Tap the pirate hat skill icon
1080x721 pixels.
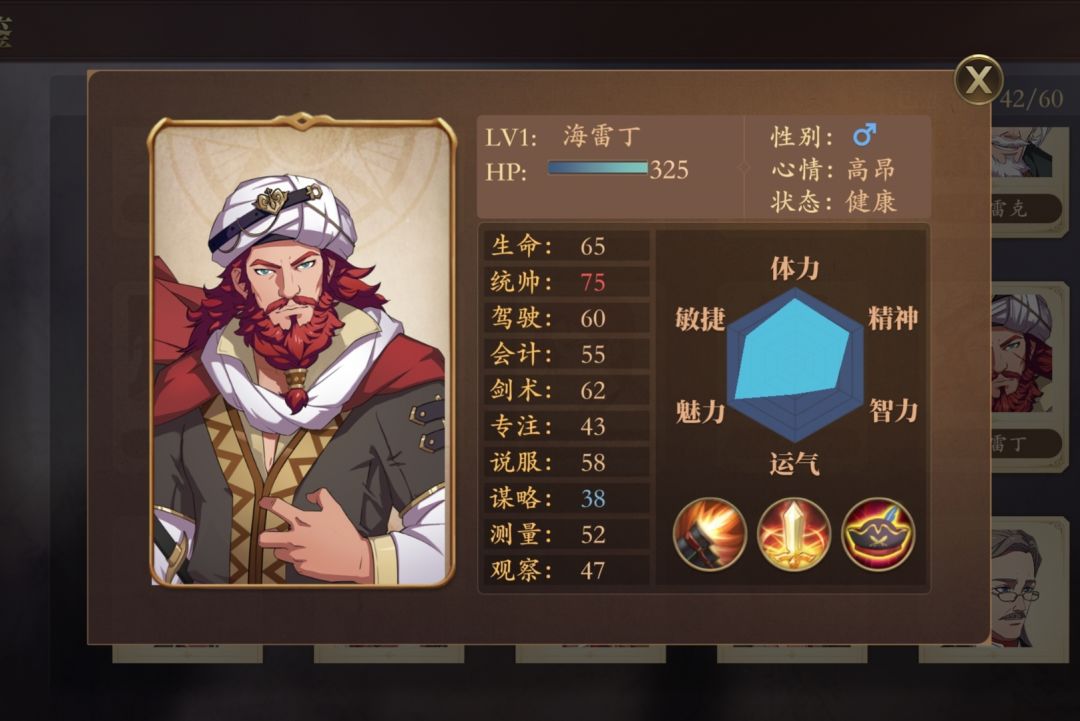[878, 534]
